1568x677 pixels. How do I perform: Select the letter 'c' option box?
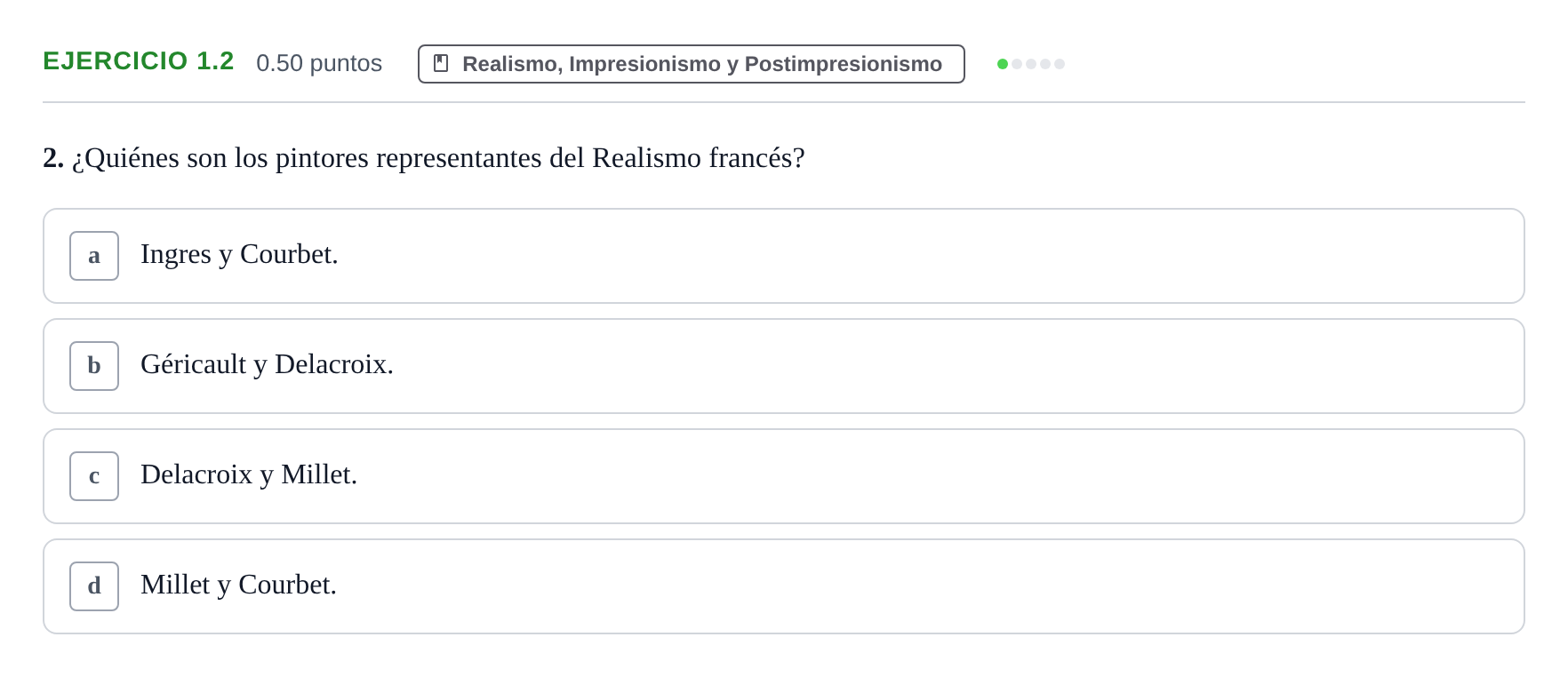click(x=94, y=476)
